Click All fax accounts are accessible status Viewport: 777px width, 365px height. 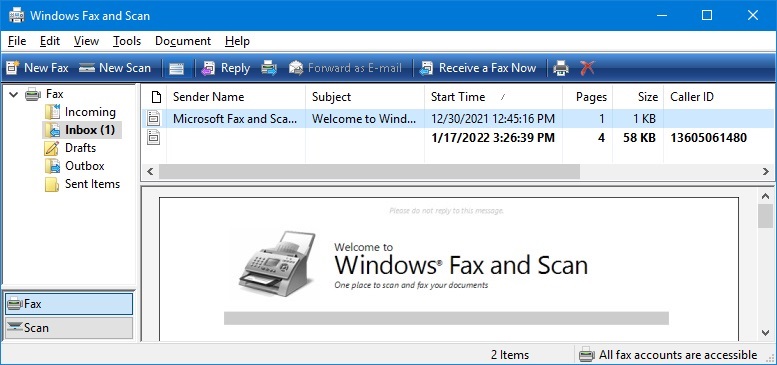678,355
